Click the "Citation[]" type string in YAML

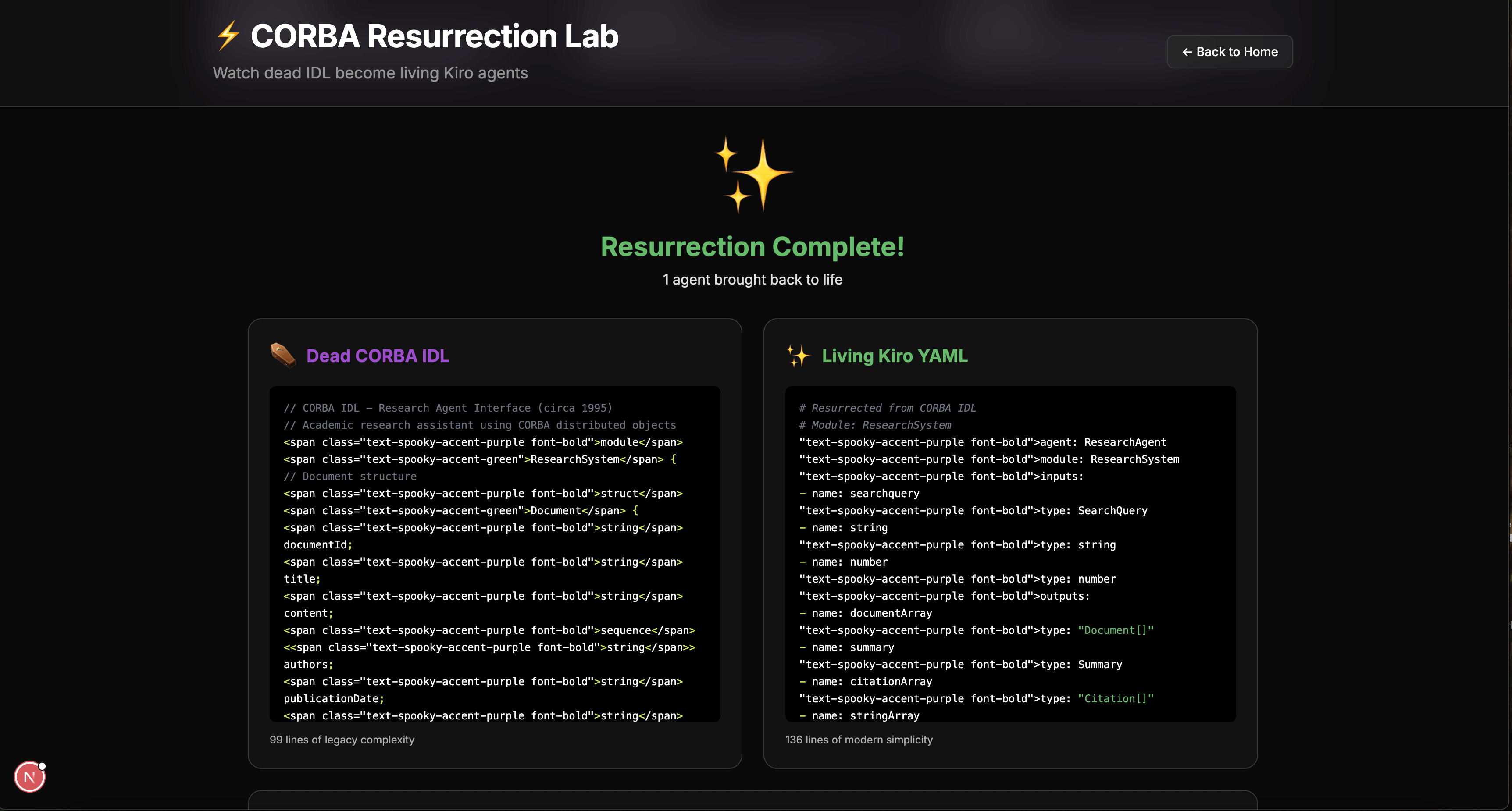coord(1115,698)
